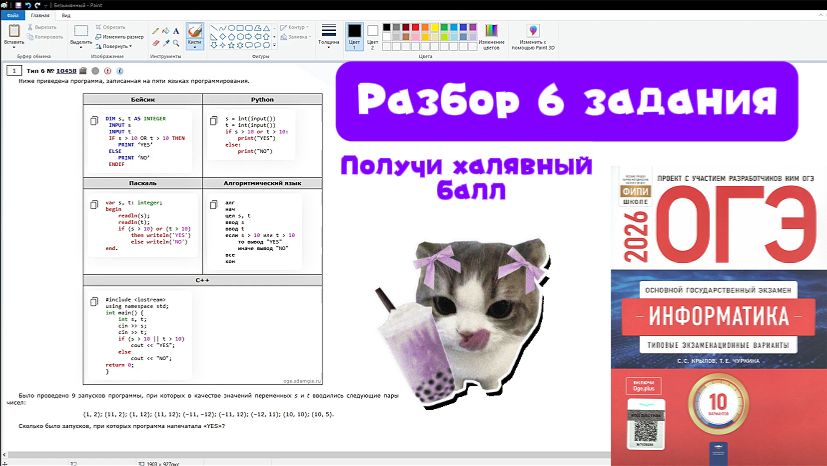The image size is (827, 466).
Task: Activate Color 2 (Цвет 2) button
Action: [x=372, y=36]
